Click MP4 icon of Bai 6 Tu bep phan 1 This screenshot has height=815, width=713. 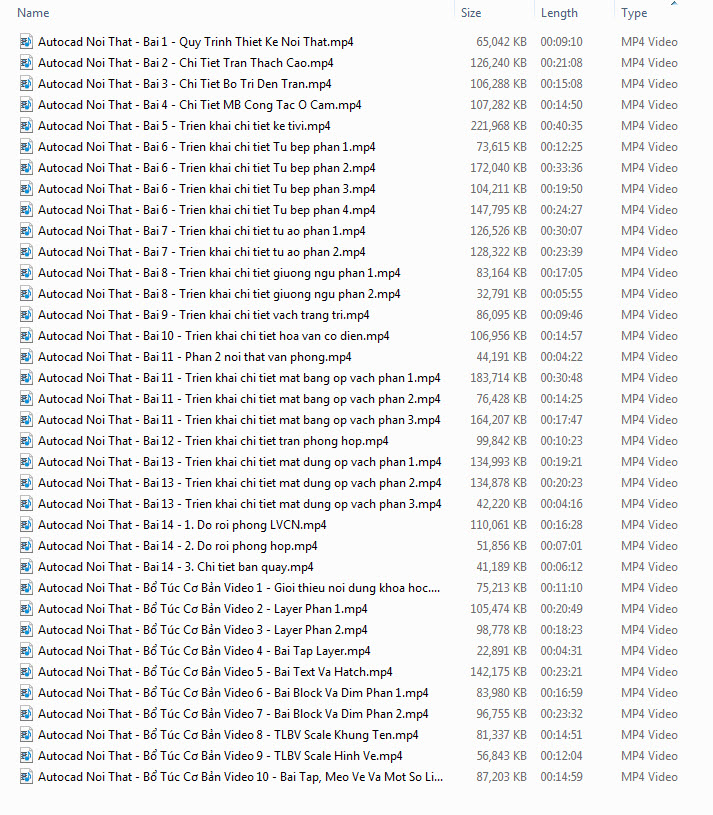coord(26,147)
